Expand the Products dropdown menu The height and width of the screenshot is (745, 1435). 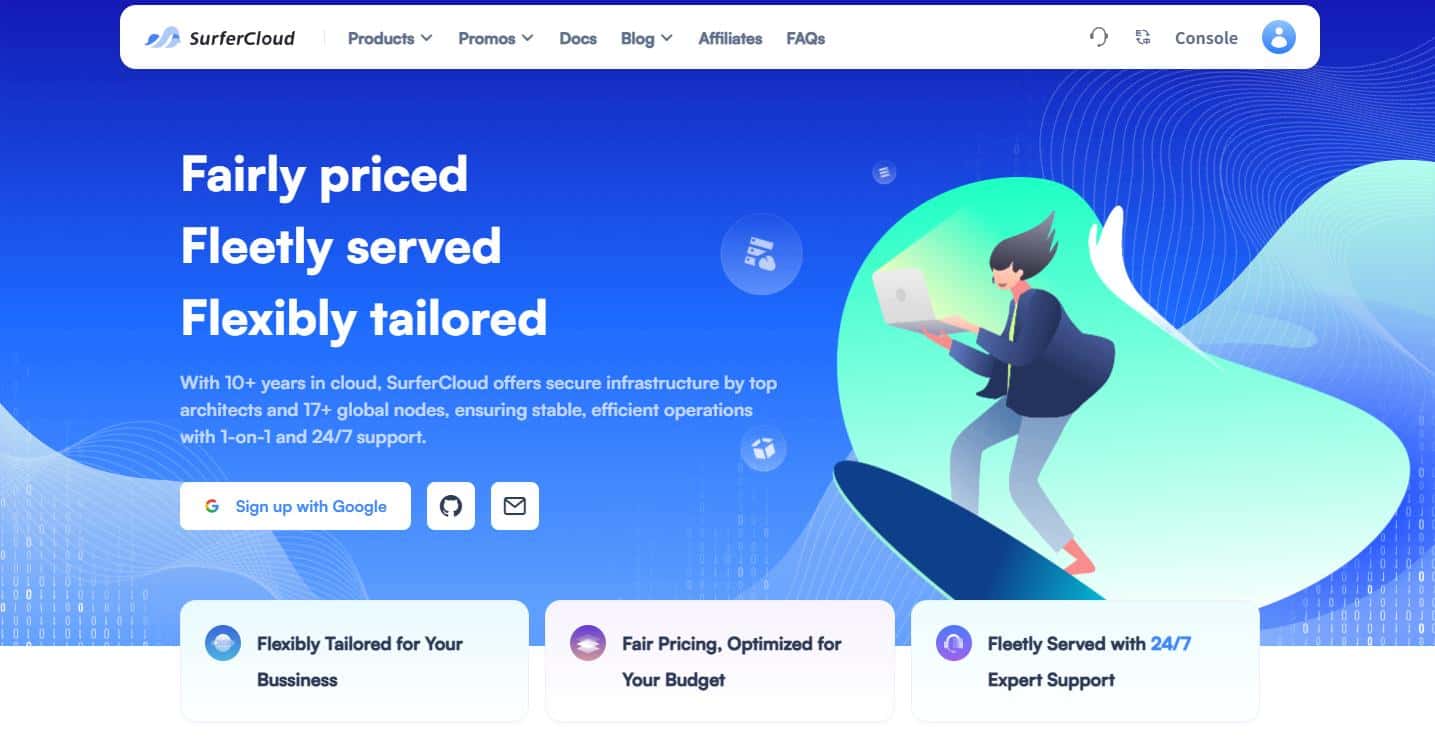[x=390, y=38]
